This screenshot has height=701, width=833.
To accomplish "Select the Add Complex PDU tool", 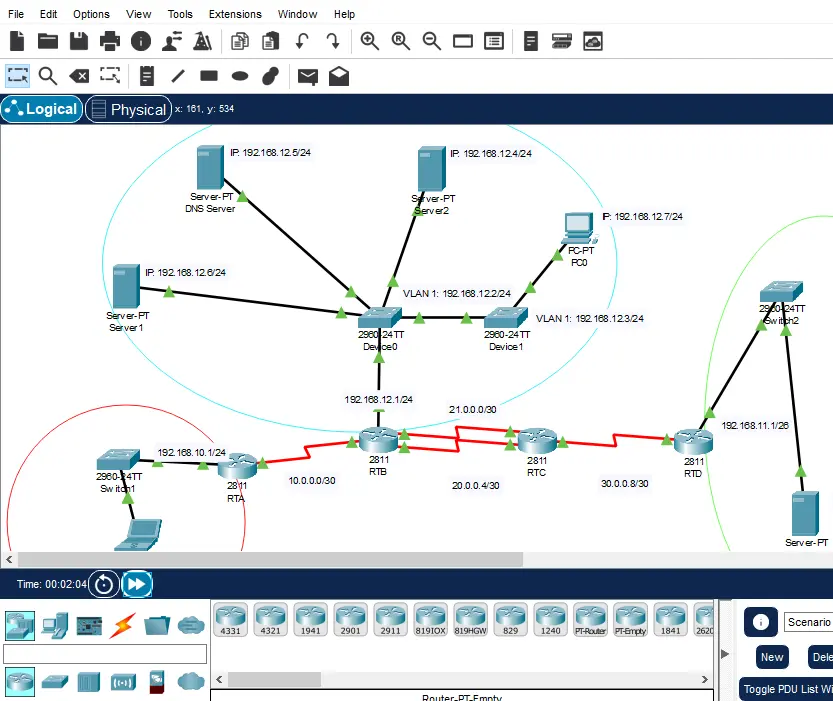I will coord(338,75).
